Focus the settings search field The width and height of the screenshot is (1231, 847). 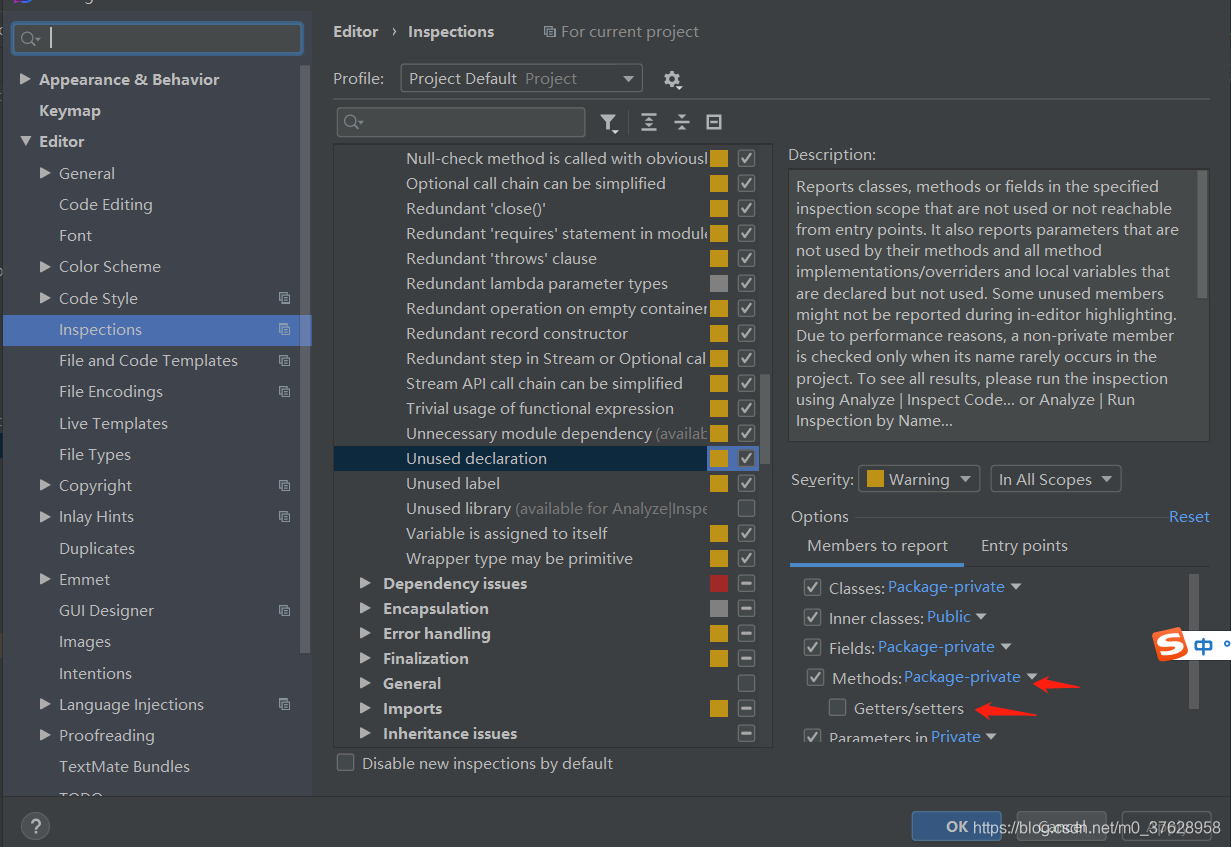click(x=157, y=38)
